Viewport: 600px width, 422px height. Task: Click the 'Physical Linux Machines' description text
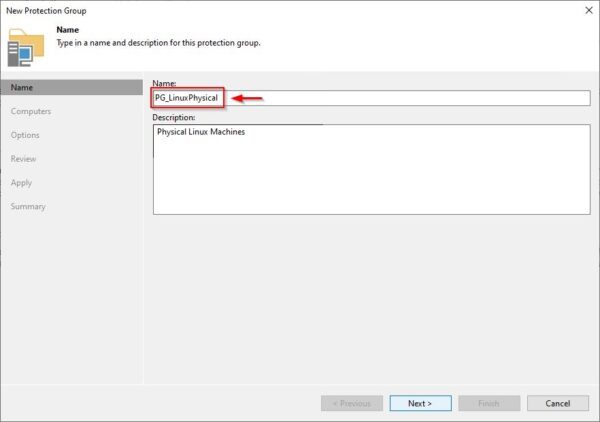(x=201, y=132)
